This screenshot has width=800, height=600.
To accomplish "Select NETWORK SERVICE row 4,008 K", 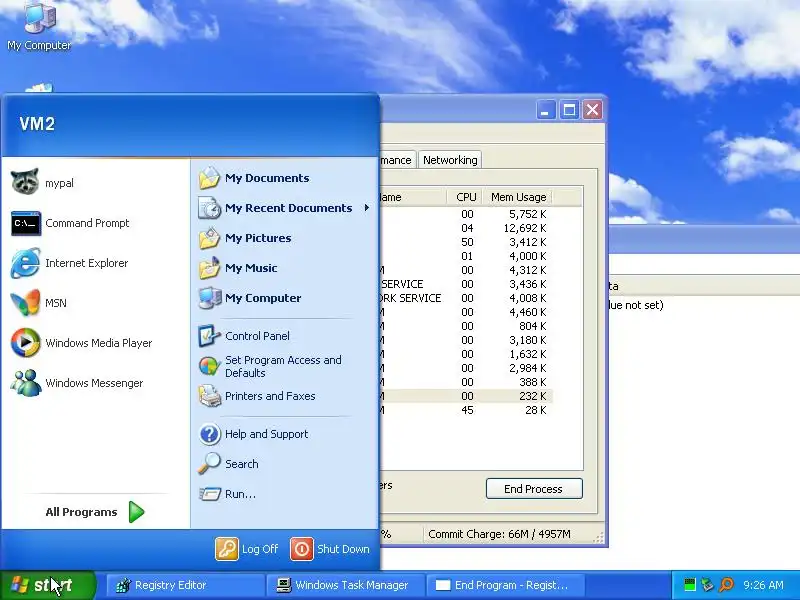I will [x=467, y=298].
